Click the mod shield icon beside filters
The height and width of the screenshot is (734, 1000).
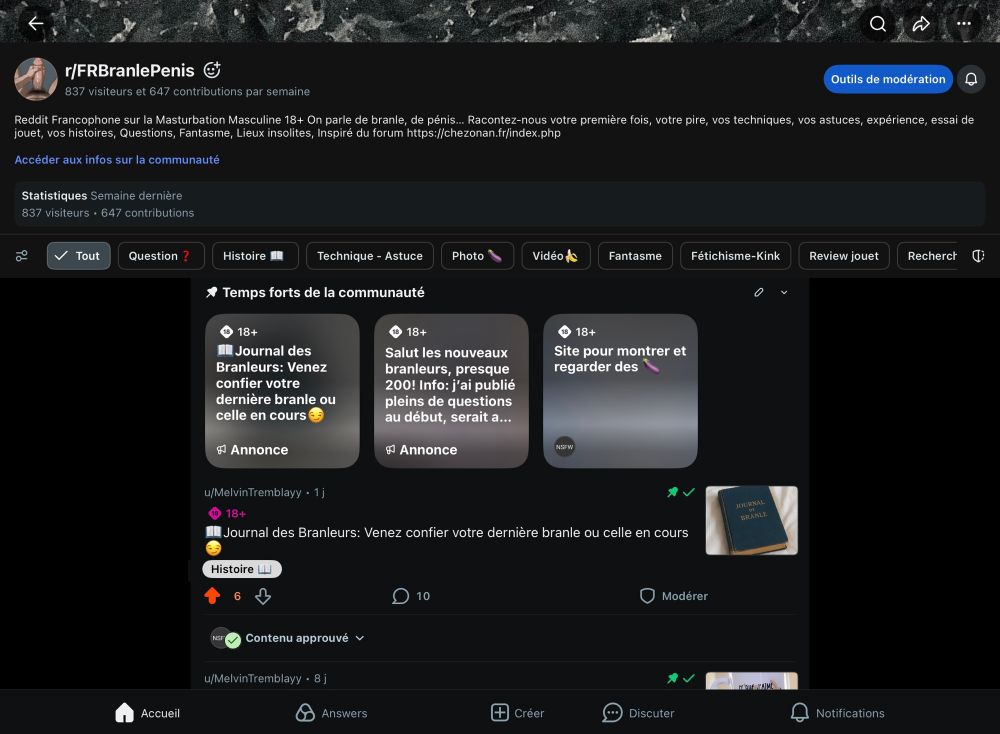click(978, 256)
